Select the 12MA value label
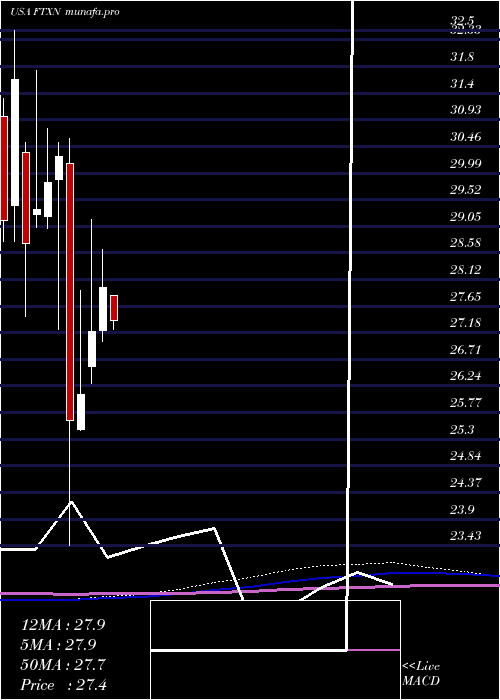This screenshot has width=500, height=700. click(x=63, y=625)
